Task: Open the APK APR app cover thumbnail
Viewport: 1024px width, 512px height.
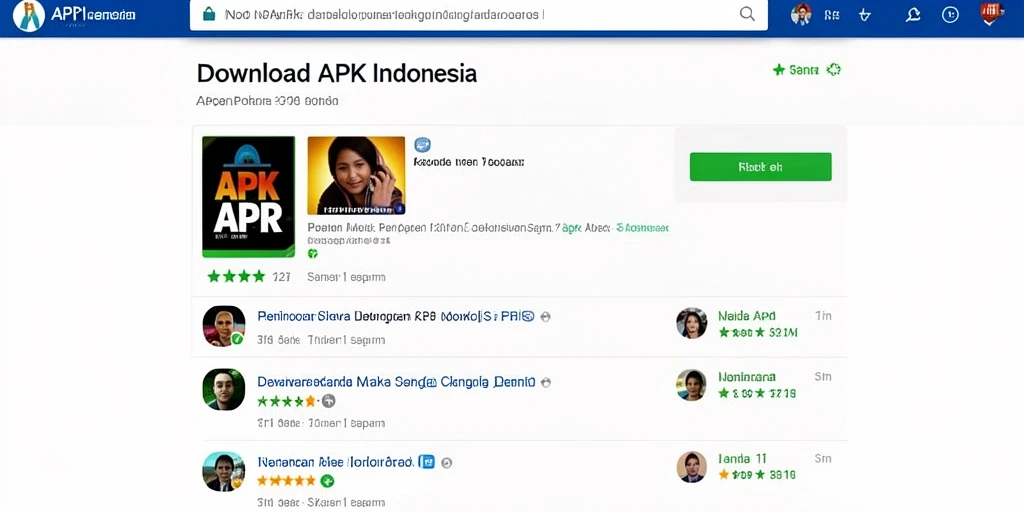Action: point(248,197)
